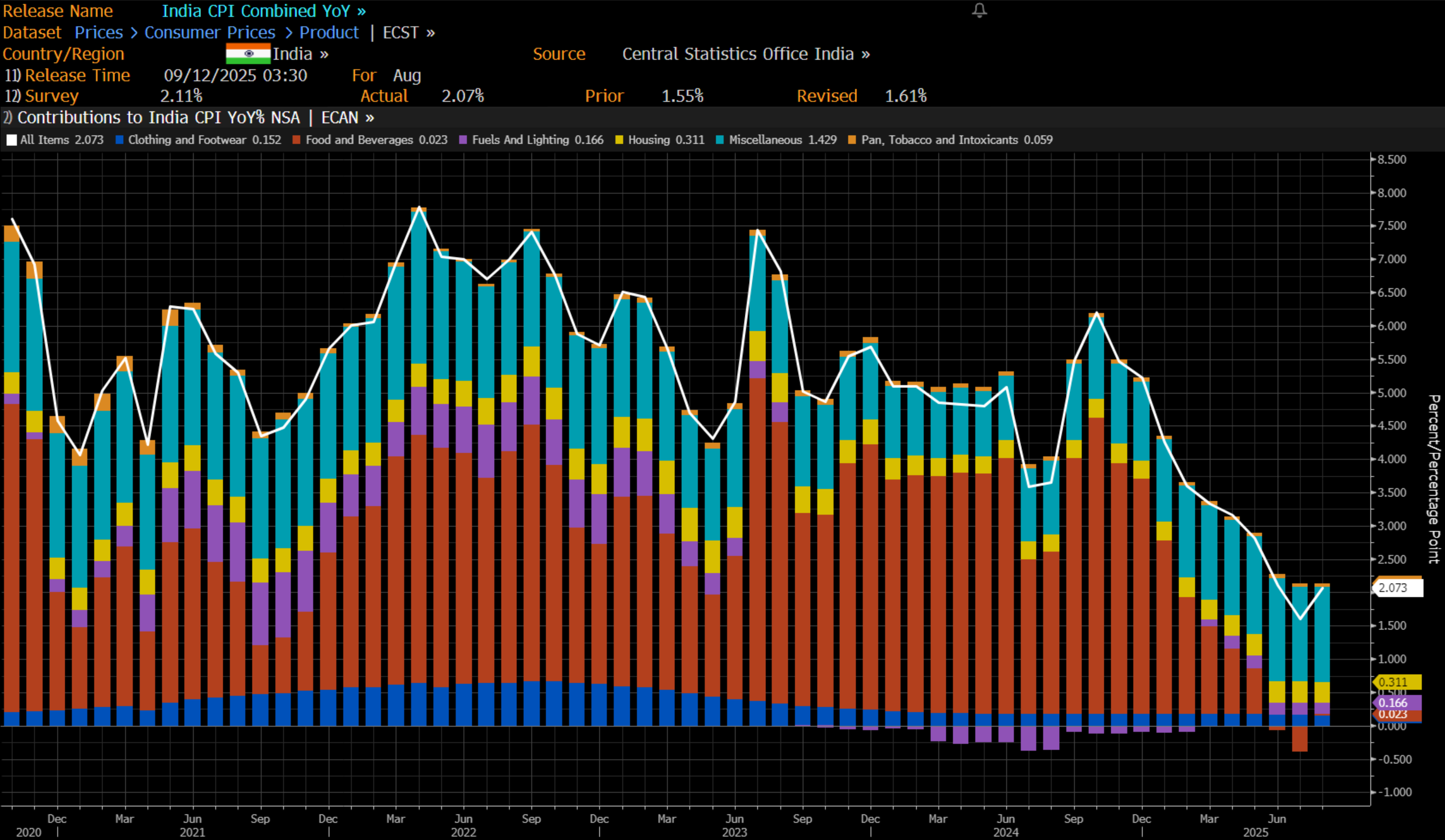This screenshot has width=1445, height=840.
Task: Toggle the All Items white legend swatch
Action: (11, 140)
